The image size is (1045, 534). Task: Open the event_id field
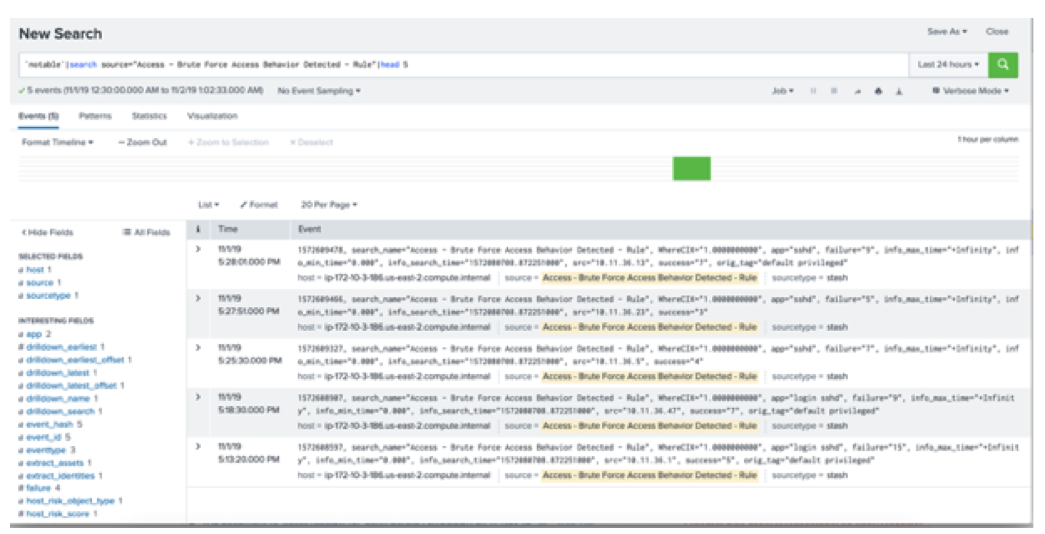point(44,437)
